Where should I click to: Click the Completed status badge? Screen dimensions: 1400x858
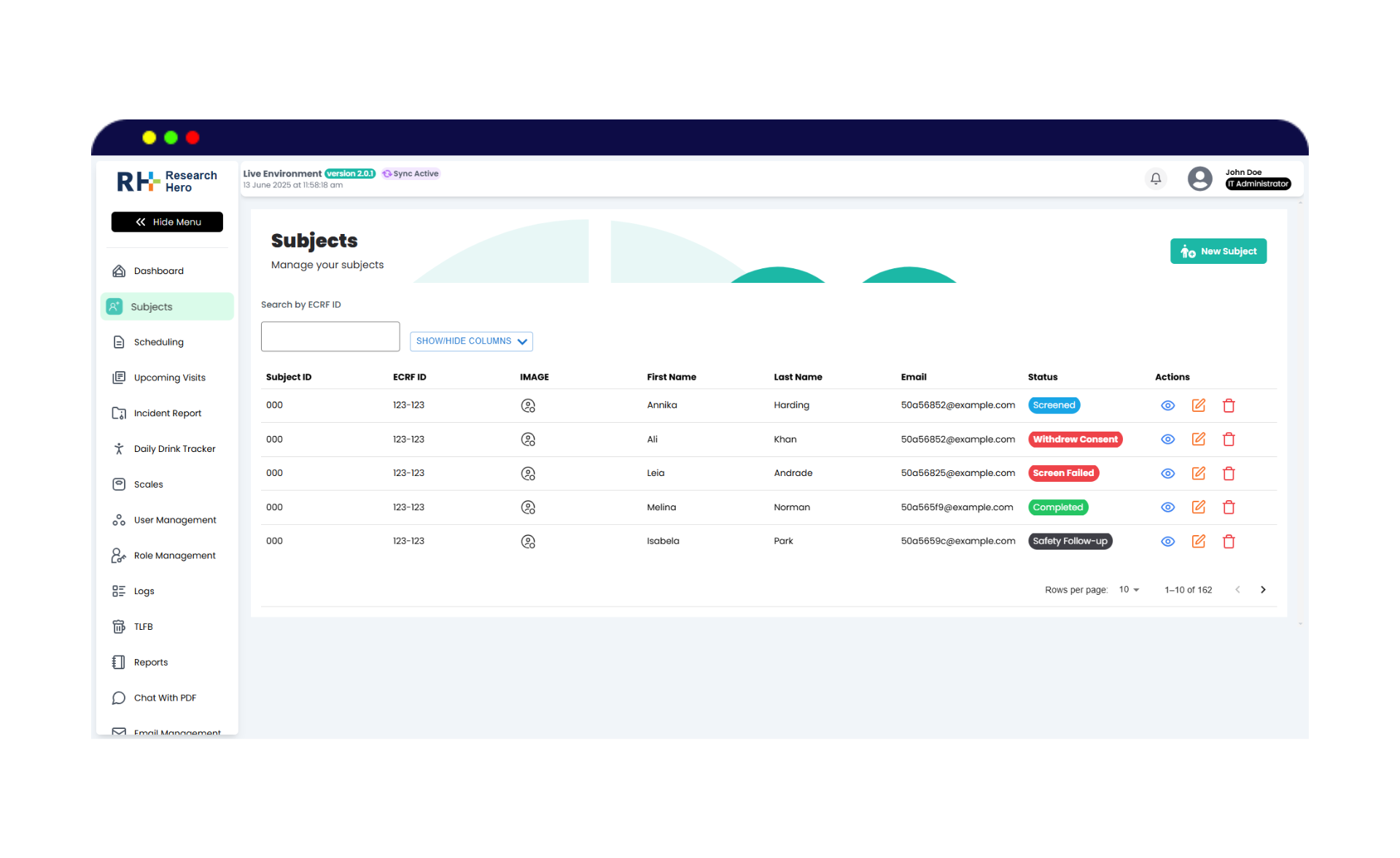tap(1058, 507)
